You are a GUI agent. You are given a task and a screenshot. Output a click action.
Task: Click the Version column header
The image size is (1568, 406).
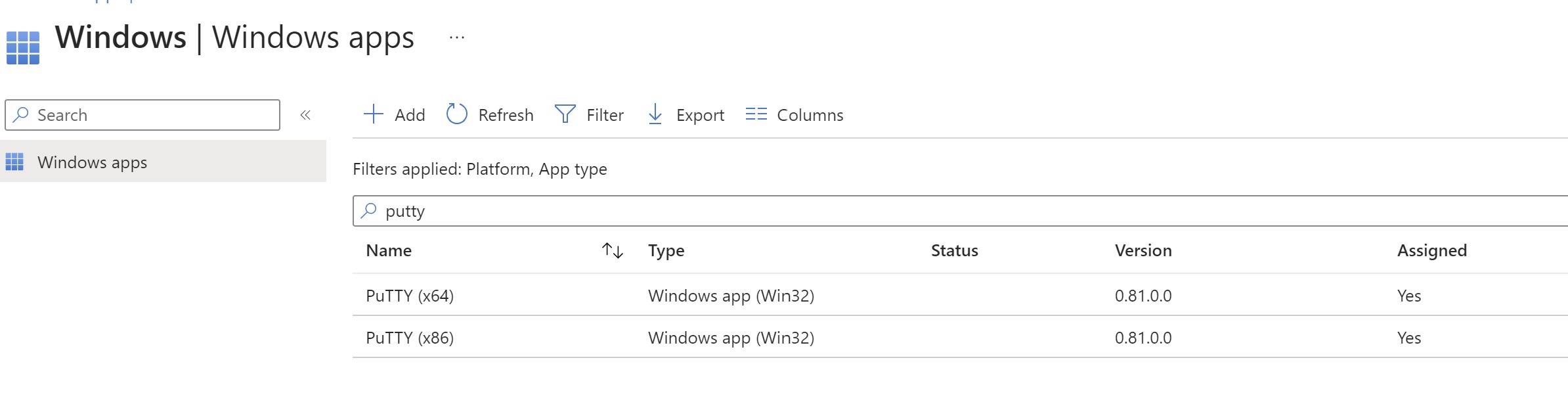click(1143, 250)
